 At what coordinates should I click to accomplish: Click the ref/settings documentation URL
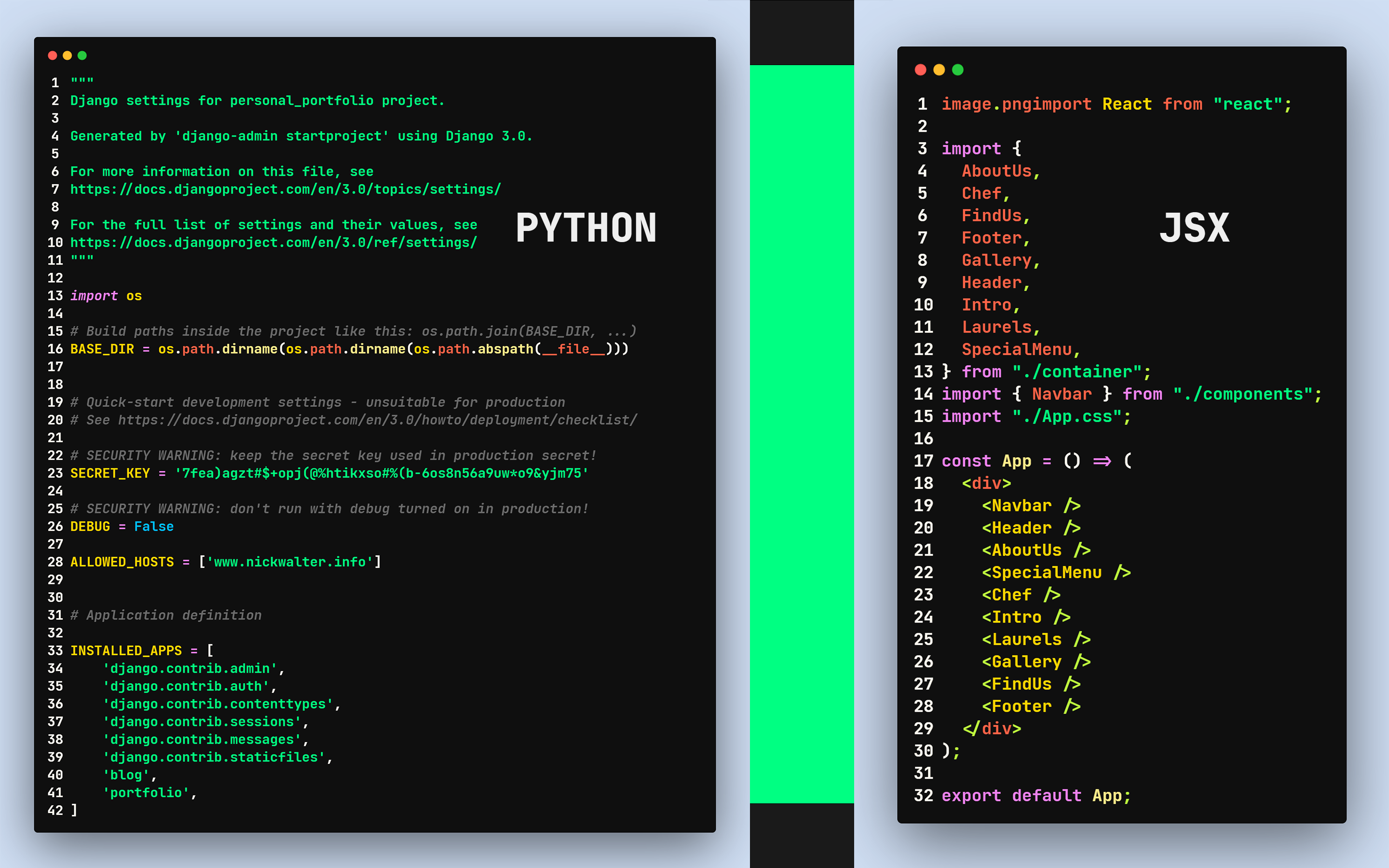[273, 243]
